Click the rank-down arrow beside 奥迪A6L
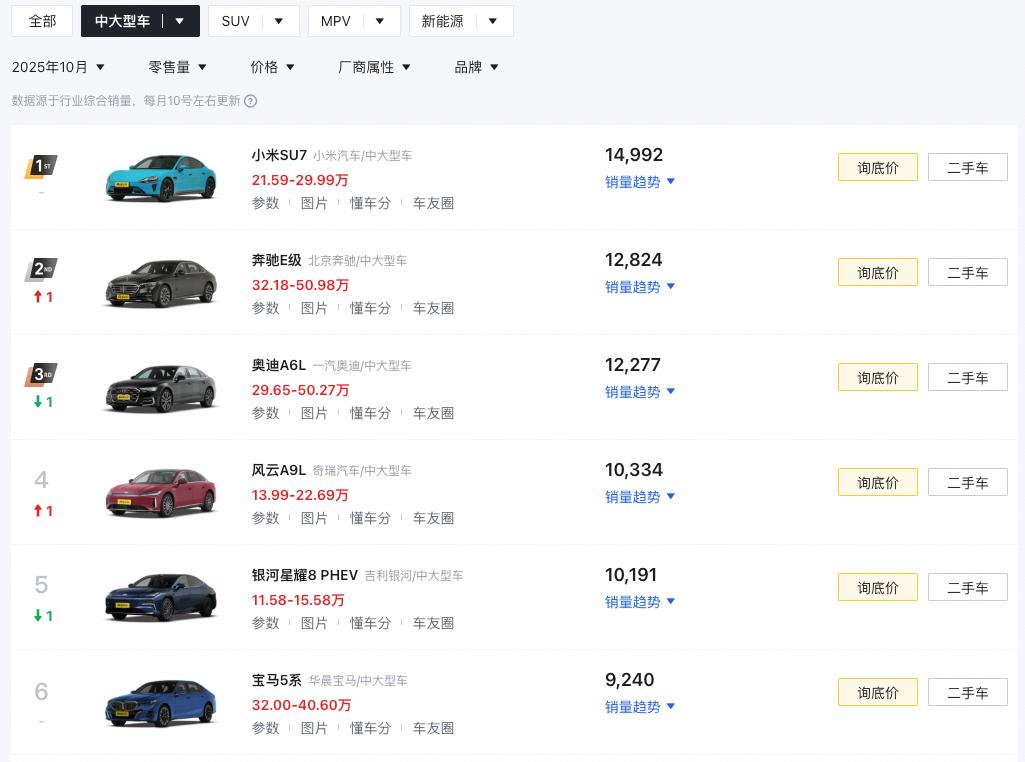The width and height of the screenshot is (1025, 762). tap(43, 402)
